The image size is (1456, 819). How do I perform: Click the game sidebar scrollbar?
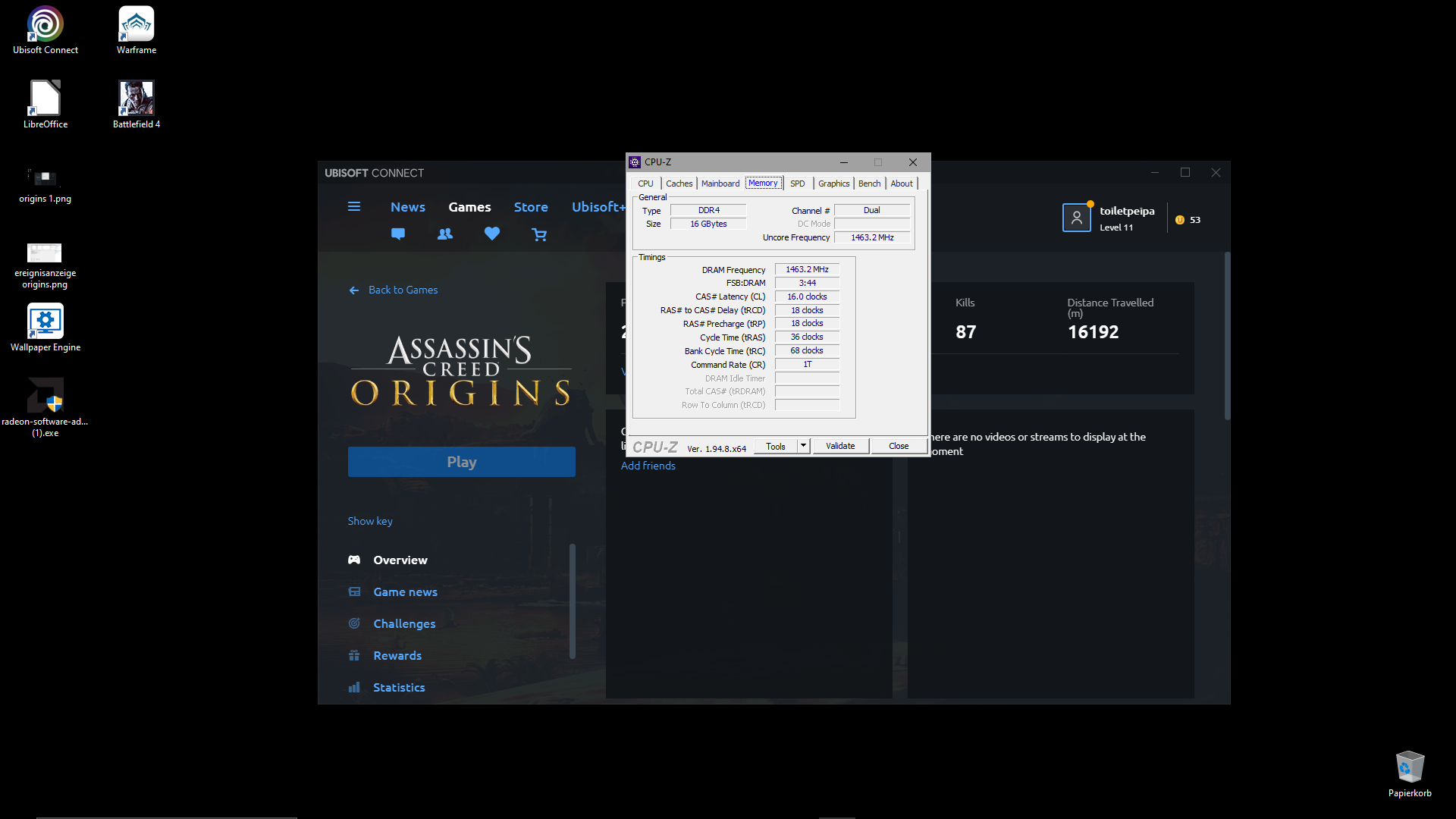[573, 601]
